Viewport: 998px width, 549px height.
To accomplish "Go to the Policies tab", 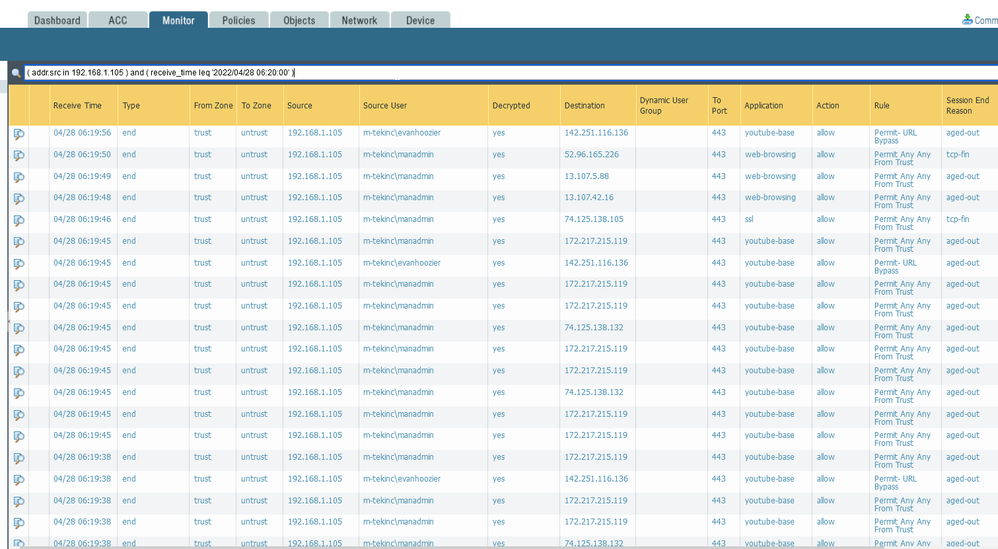I will click(x=238, y=20).
